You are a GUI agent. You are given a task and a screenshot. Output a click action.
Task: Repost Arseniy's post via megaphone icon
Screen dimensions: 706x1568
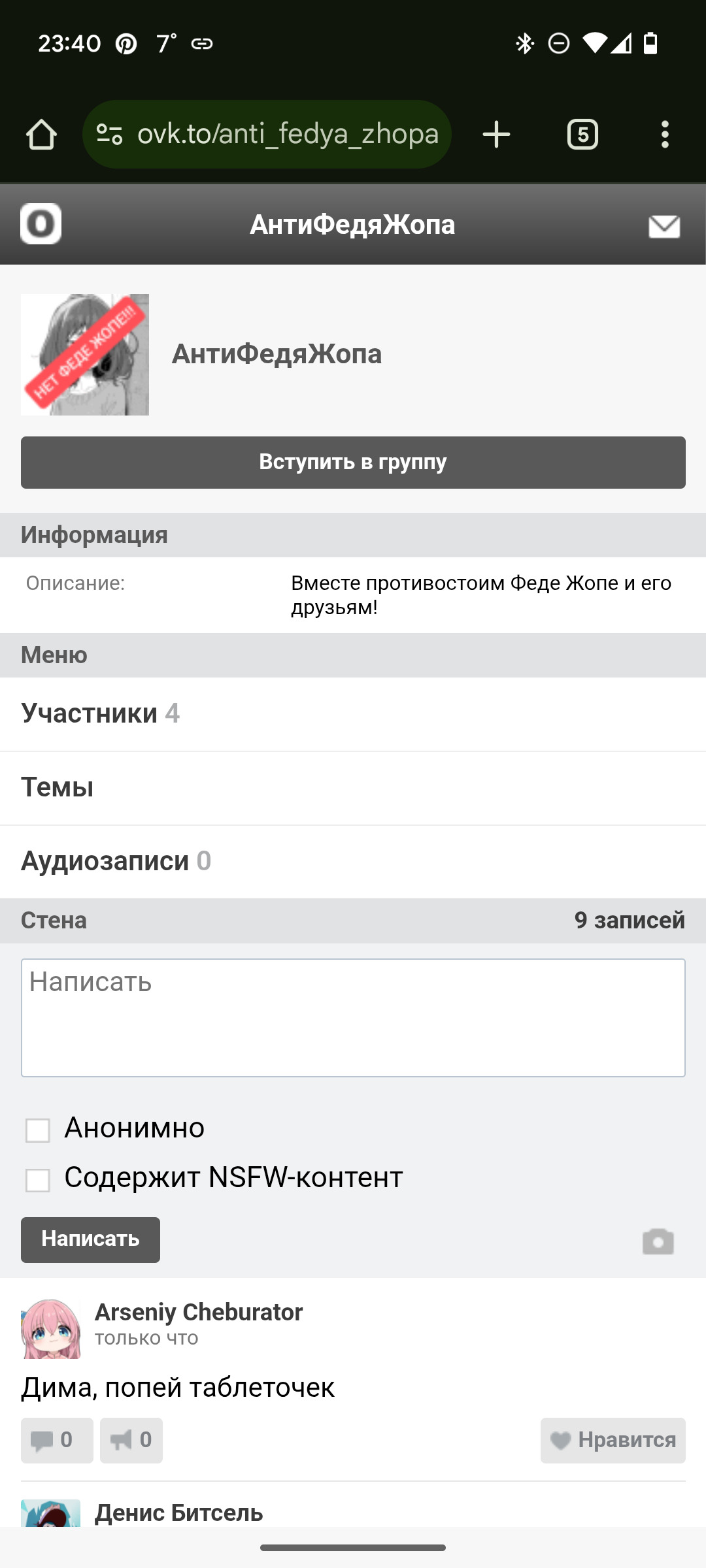click(x=131, y=1440)
